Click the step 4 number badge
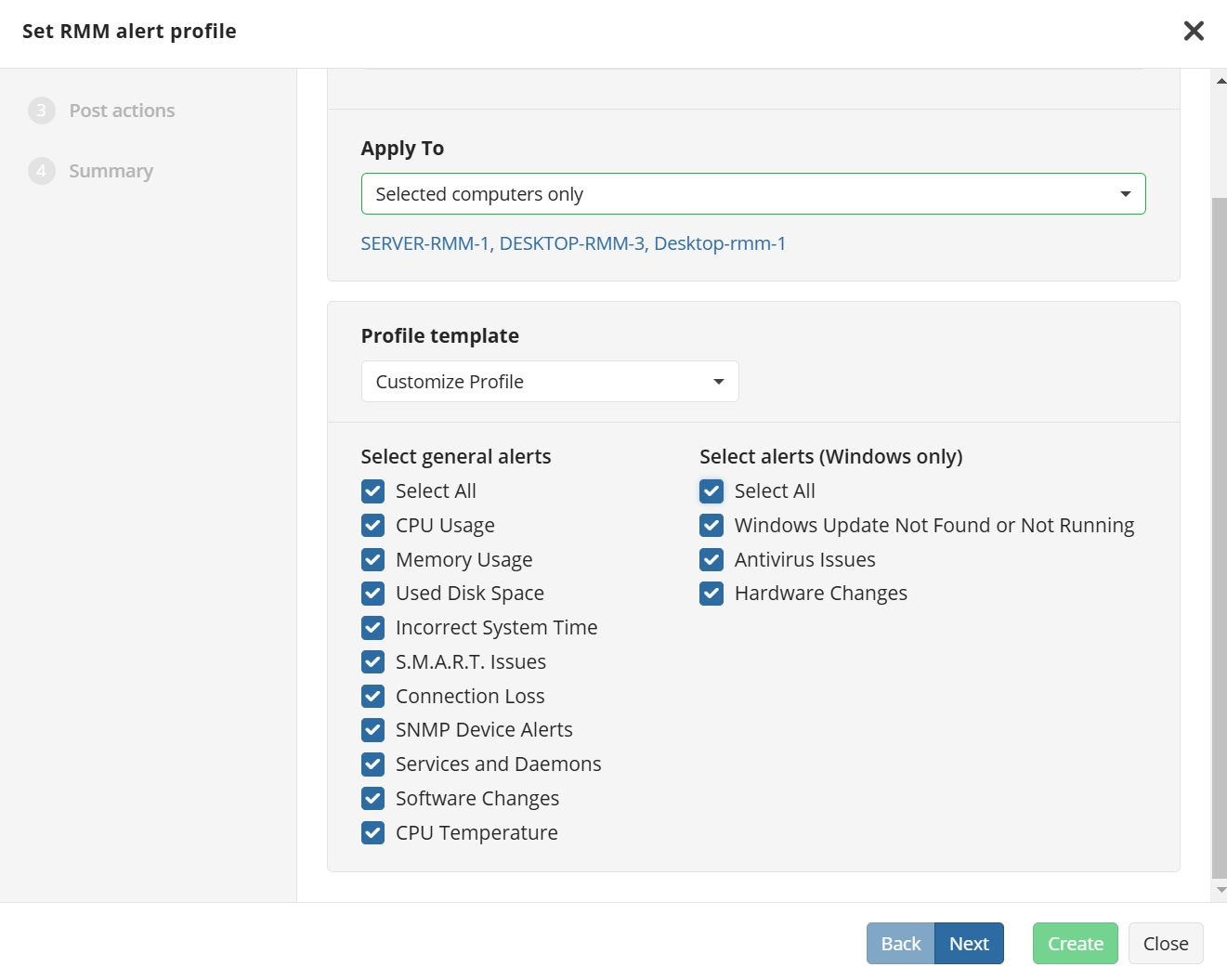This screenshot has height=980, width=1227. coord(42,171)
